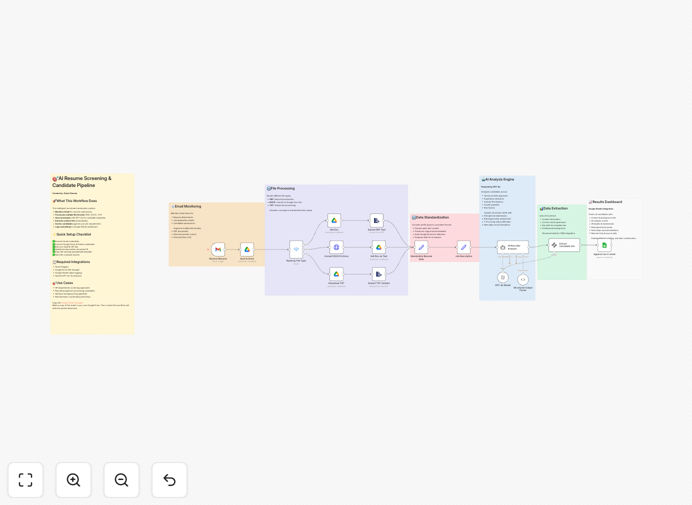This screenshot has width=692, height=505.
Task: Open the AI analysis agent node
Action: [x=513, y=247]
